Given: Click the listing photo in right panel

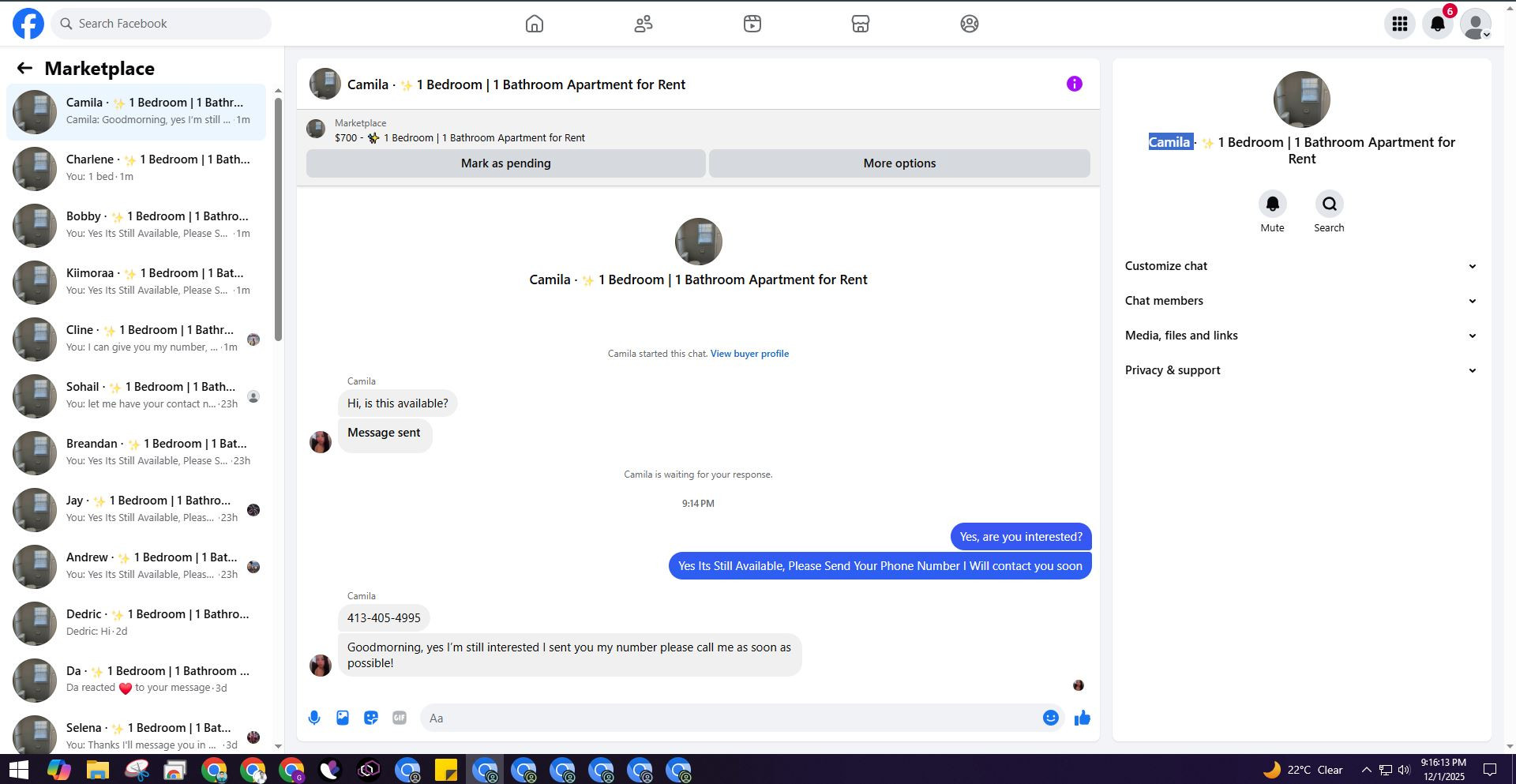Looking at the screenshot, I should (1301, 99).
